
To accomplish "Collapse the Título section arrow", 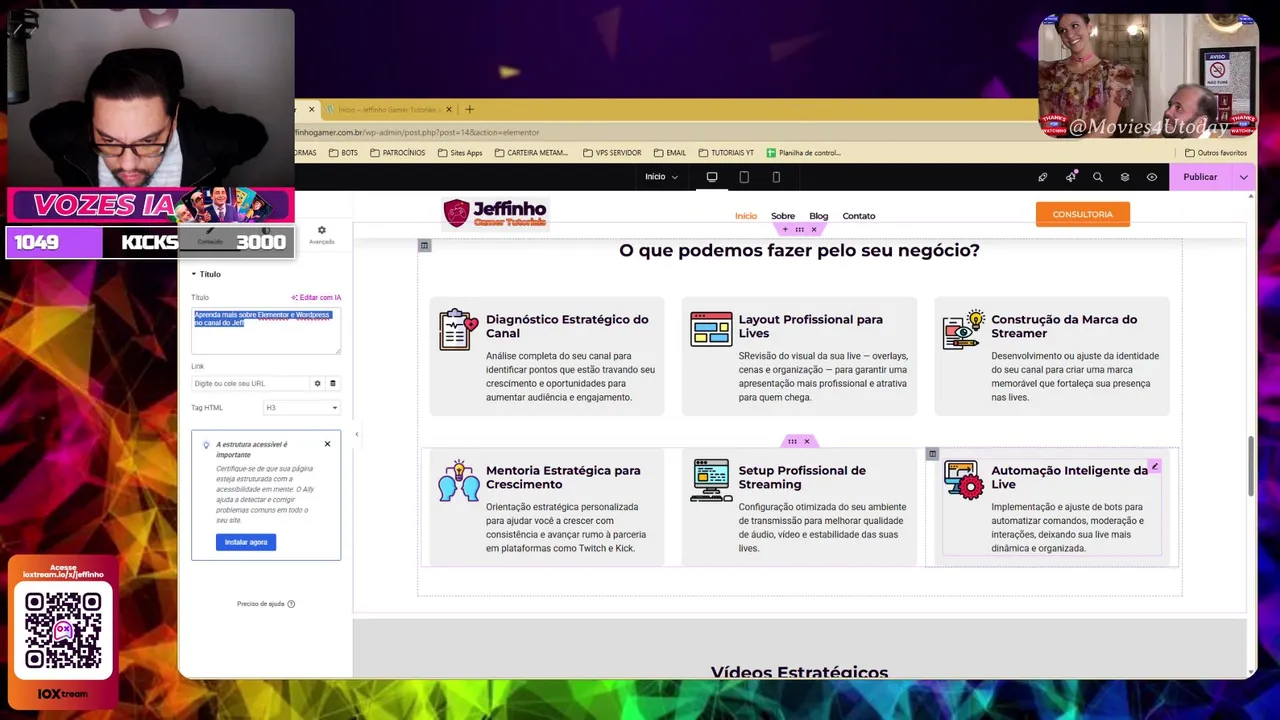I will [194, 274].
